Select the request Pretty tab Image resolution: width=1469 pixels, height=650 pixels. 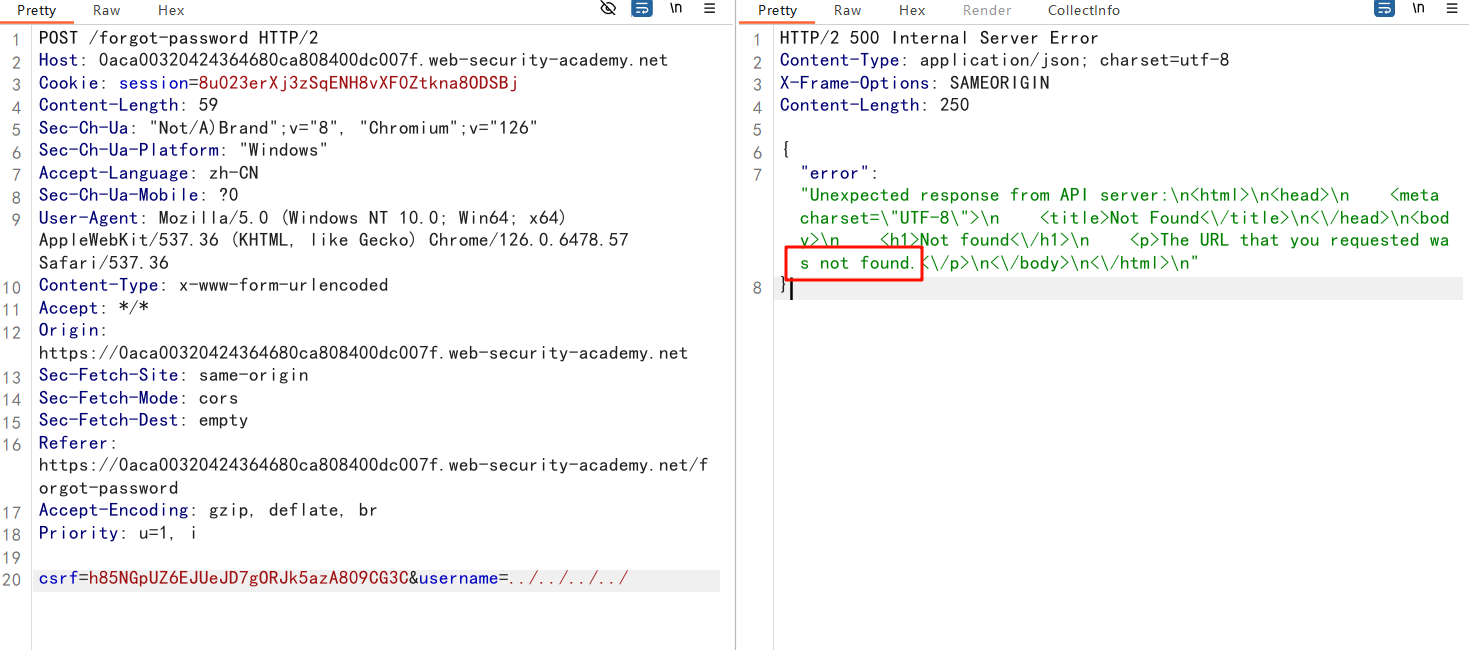[37, 10]
